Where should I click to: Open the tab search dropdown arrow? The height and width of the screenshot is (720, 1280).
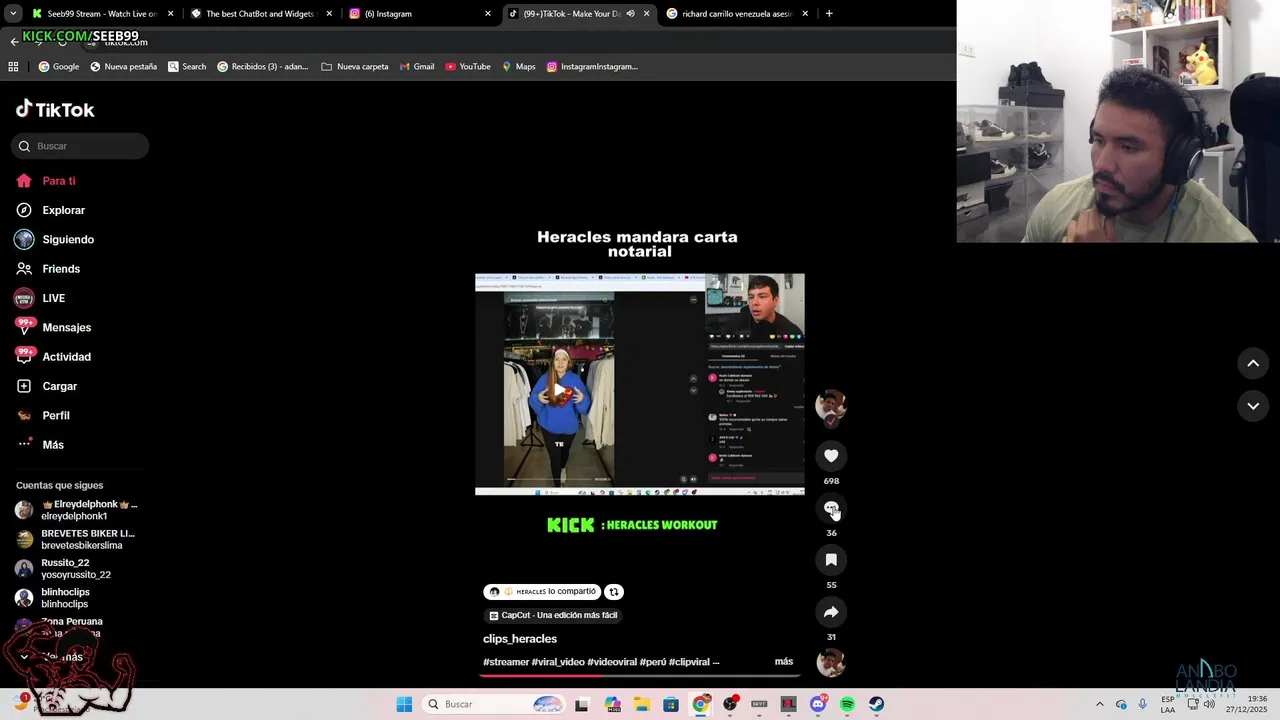point(14,14)
